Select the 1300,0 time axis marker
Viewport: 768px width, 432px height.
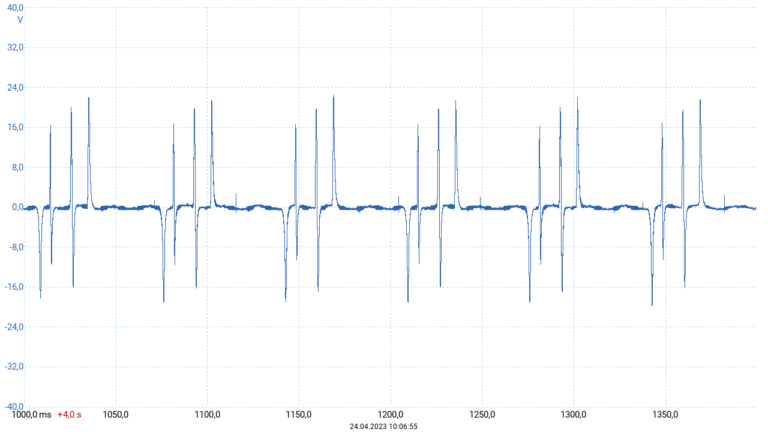coord(574,415)
